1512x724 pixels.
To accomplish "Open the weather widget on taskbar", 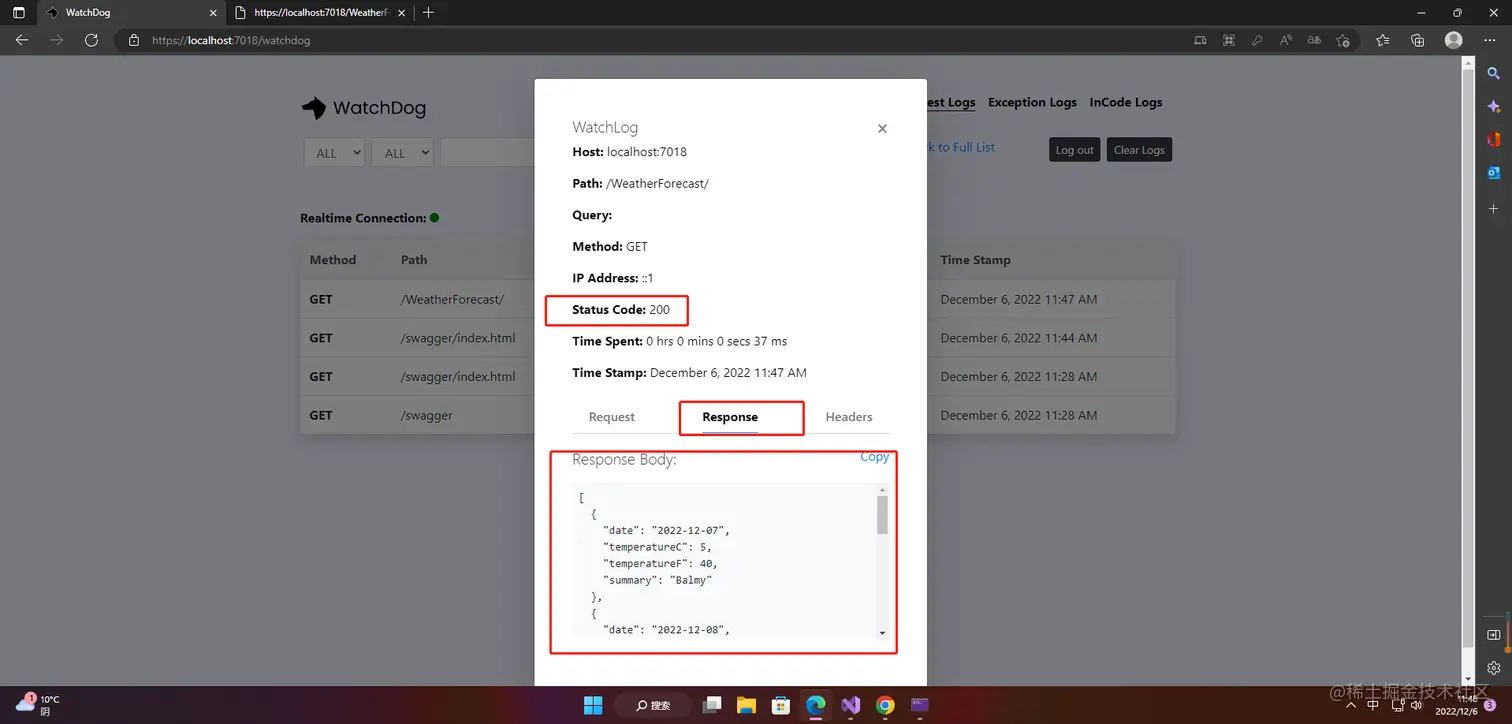I will point(38,705).
